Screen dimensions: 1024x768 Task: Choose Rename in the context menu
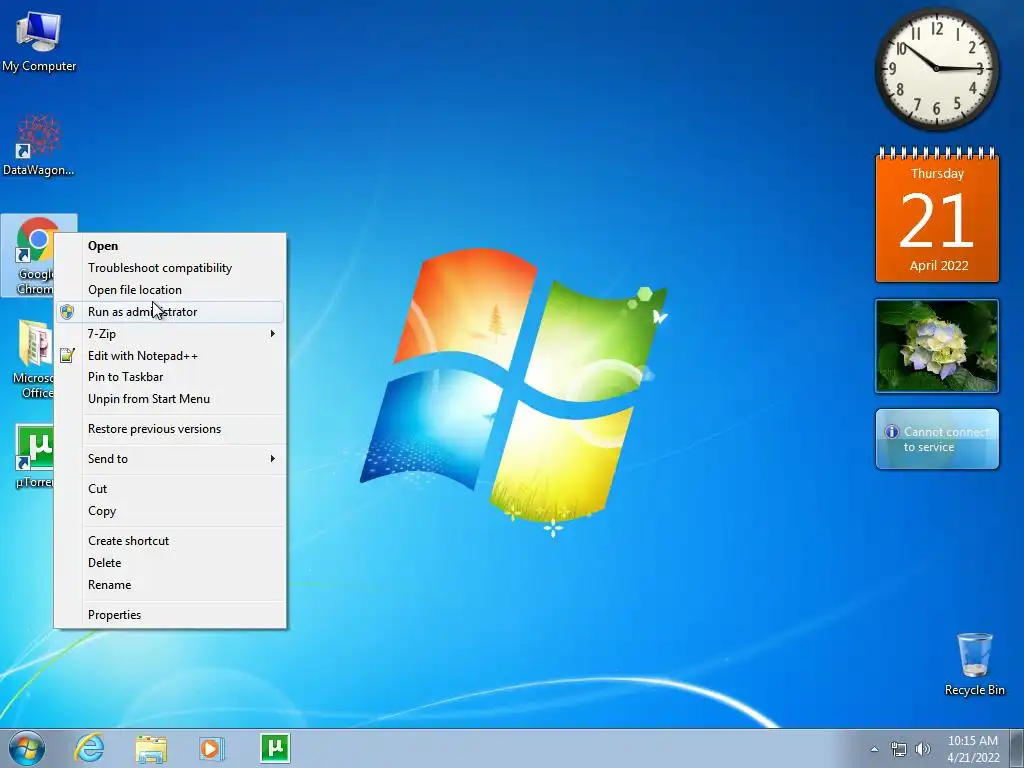[x=170, y=585]
